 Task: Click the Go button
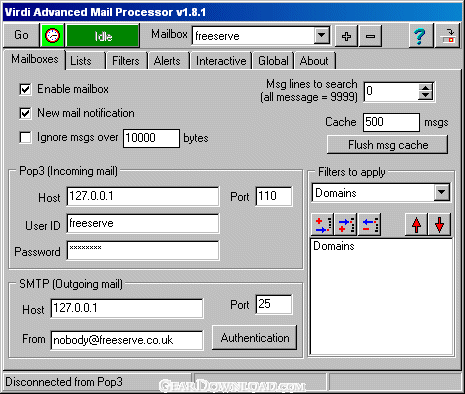[x=21, y=35]
